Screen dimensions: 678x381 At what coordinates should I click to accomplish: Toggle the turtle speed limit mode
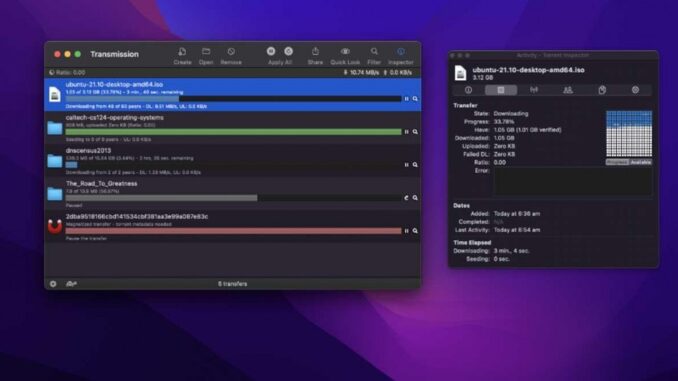click(x=71, y=284)
